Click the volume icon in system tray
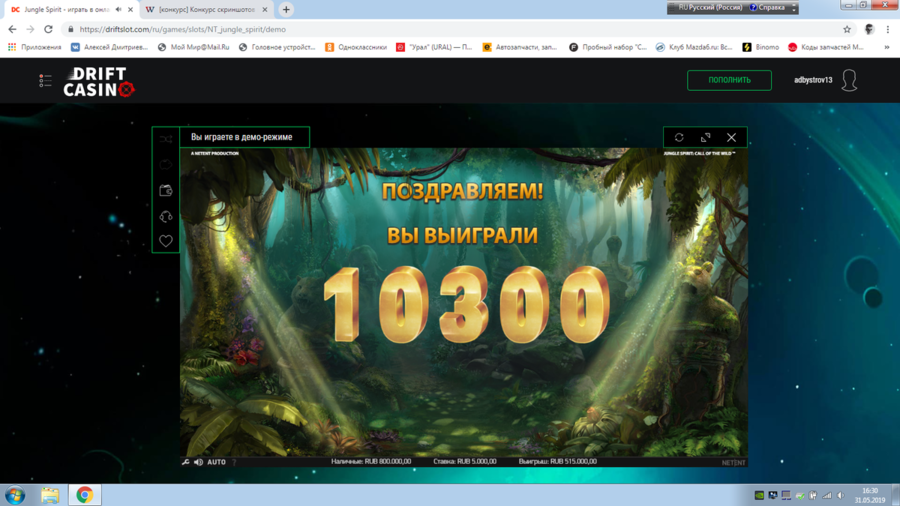Viewport: 900px width, 506px height. pyautogui.click(x=840, y=495)
